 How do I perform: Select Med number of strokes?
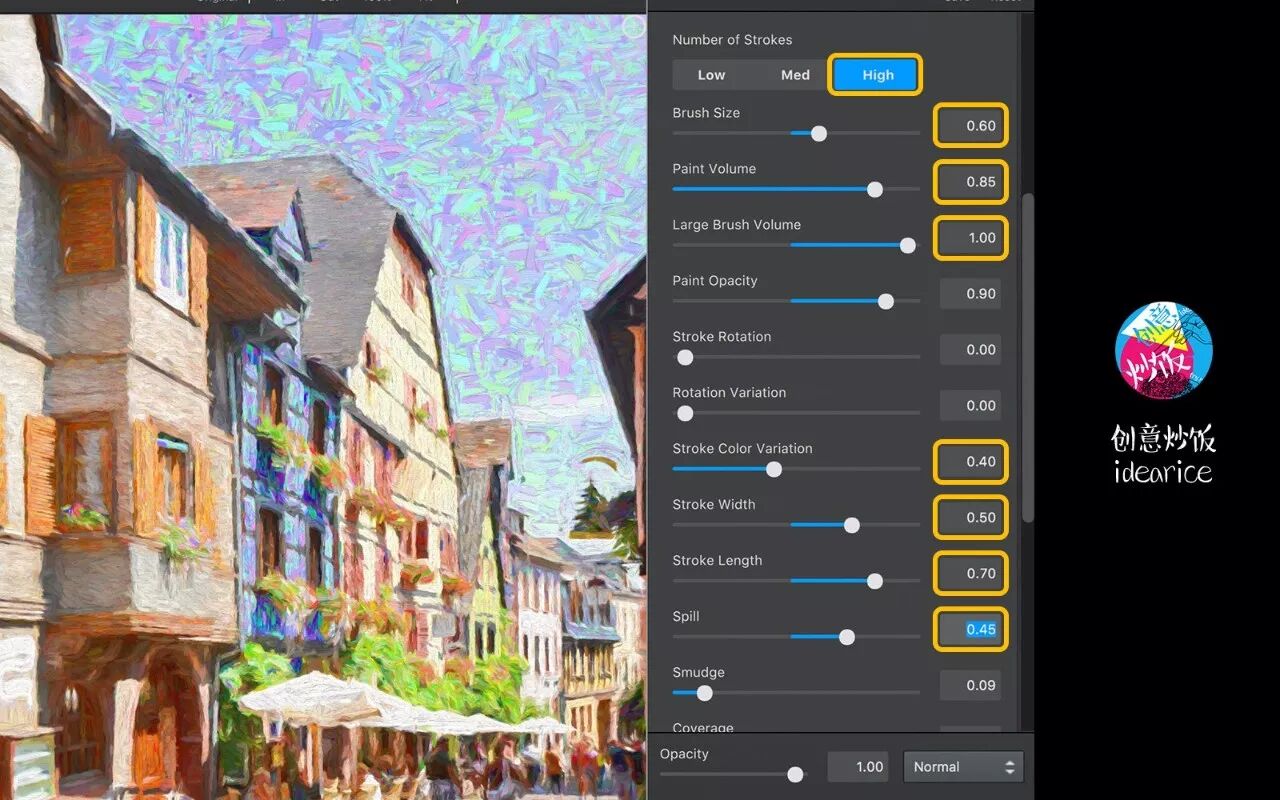coord(795,75)
